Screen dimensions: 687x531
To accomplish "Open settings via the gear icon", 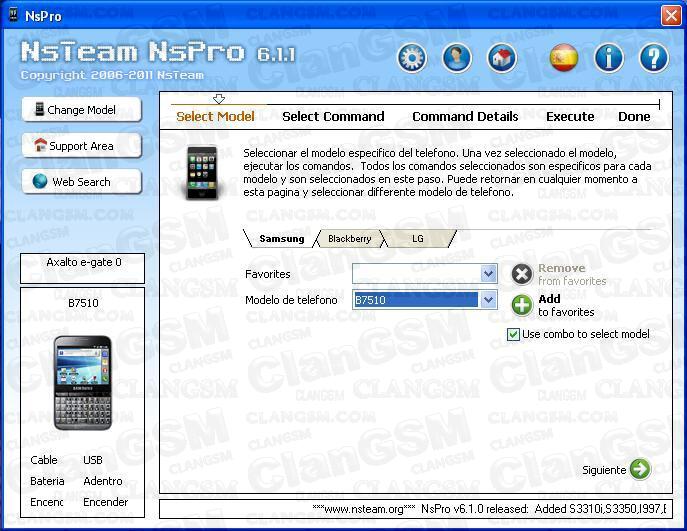I will [x=411, y=58].
